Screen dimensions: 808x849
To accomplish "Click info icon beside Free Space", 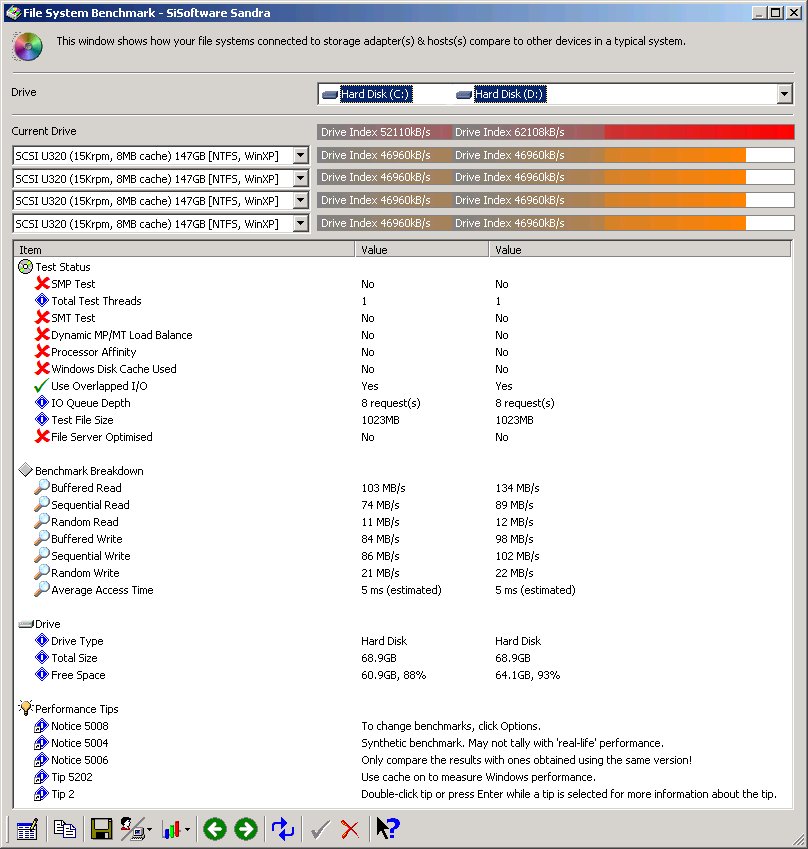I will click(x=42, y=674).
